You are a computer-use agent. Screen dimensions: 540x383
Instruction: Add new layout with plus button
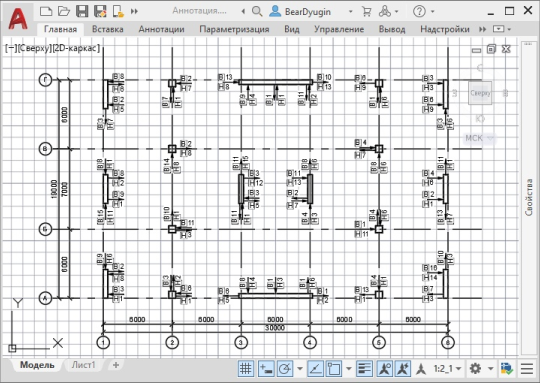point(116,365)
